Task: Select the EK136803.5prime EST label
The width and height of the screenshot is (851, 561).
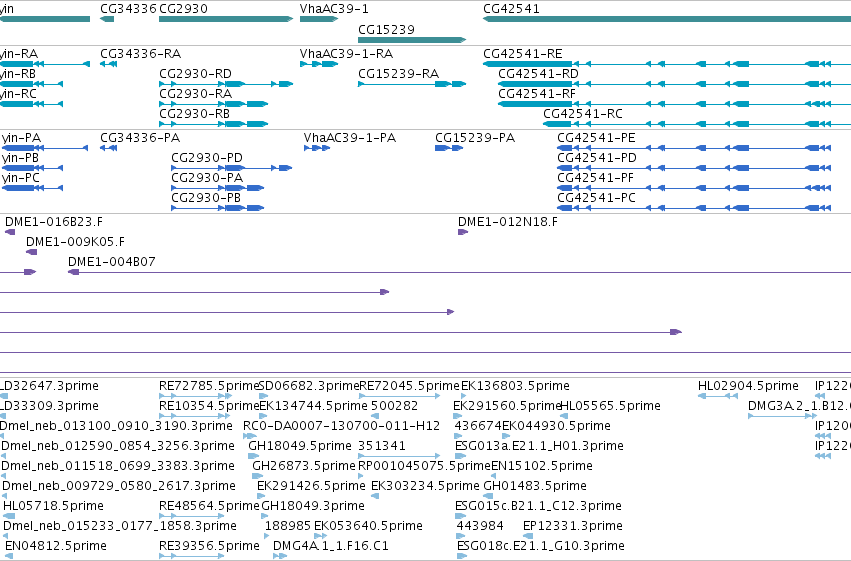Action: [x=515, y=386]
